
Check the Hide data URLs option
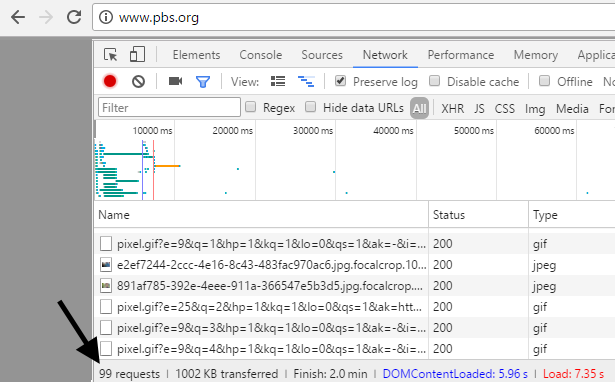point(310,107)
